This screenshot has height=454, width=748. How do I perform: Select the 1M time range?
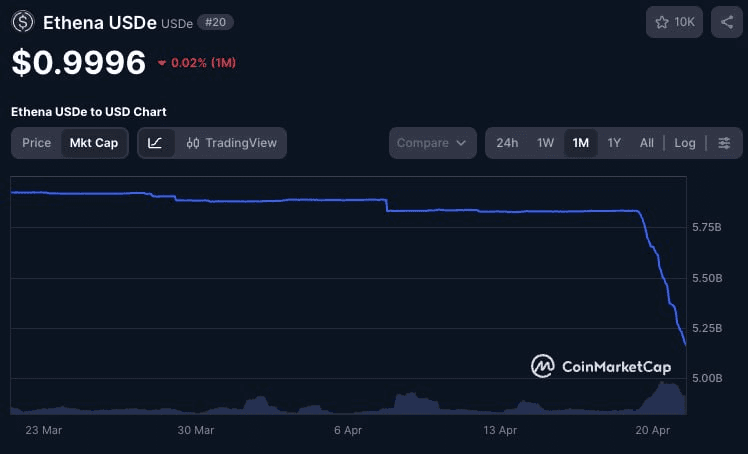580,143
